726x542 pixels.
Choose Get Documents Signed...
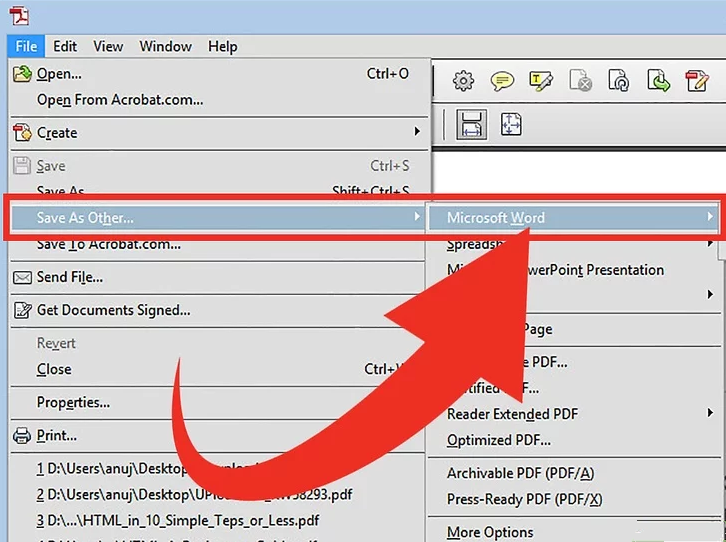tap(218, 310)
